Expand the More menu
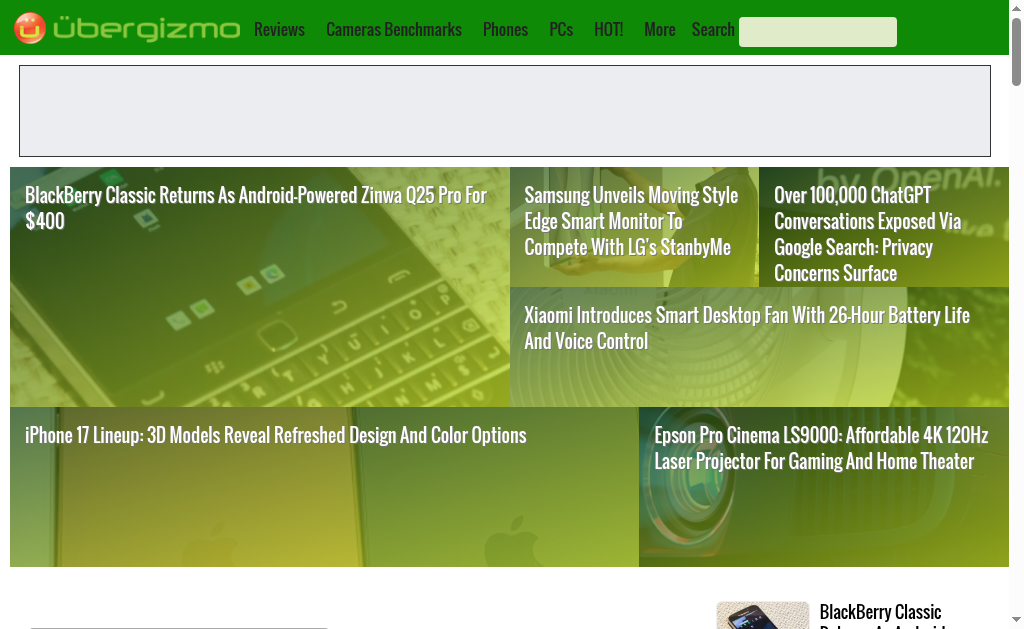 pyautogui.click(x=660, y=29)
